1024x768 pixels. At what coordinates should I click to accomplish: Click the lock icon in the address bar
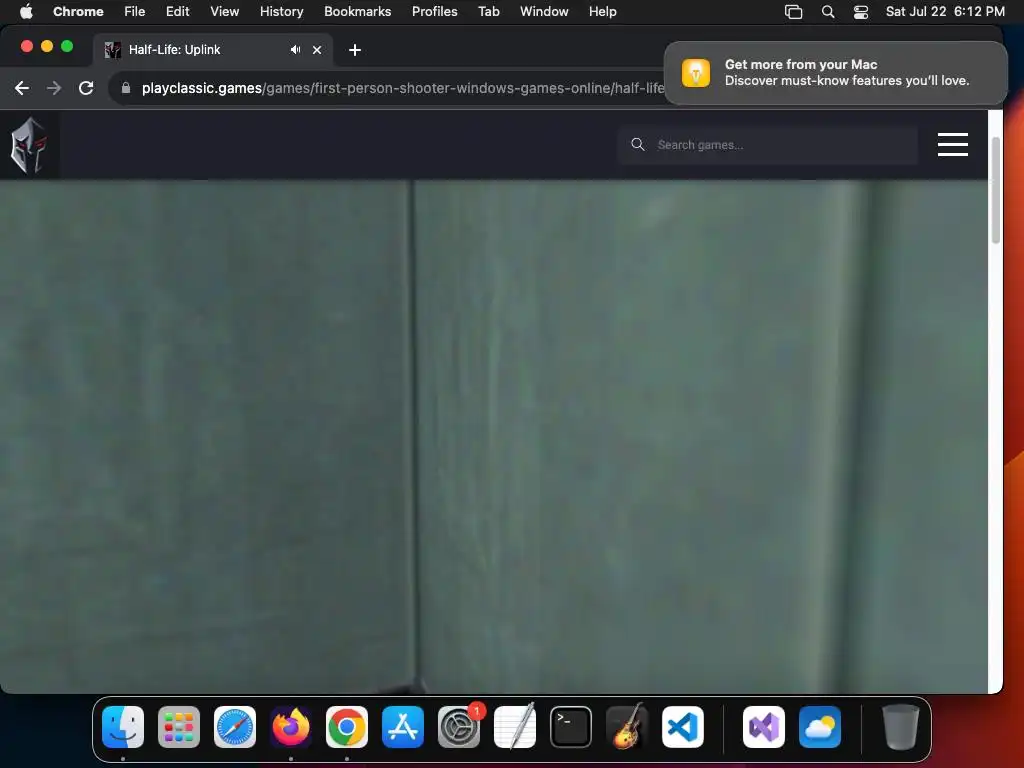point(125,88)
